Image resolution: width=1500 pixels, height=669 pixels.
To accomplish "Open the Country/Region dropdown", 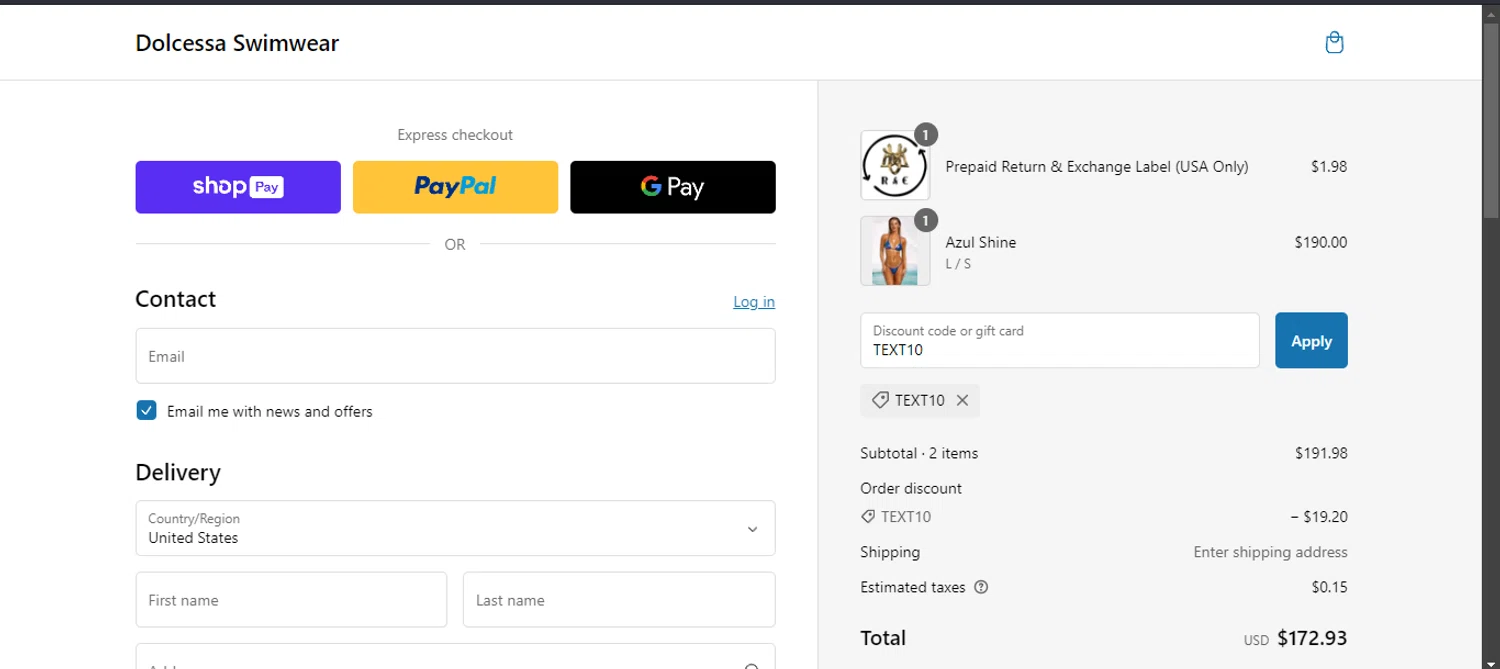I will (455, 528).
